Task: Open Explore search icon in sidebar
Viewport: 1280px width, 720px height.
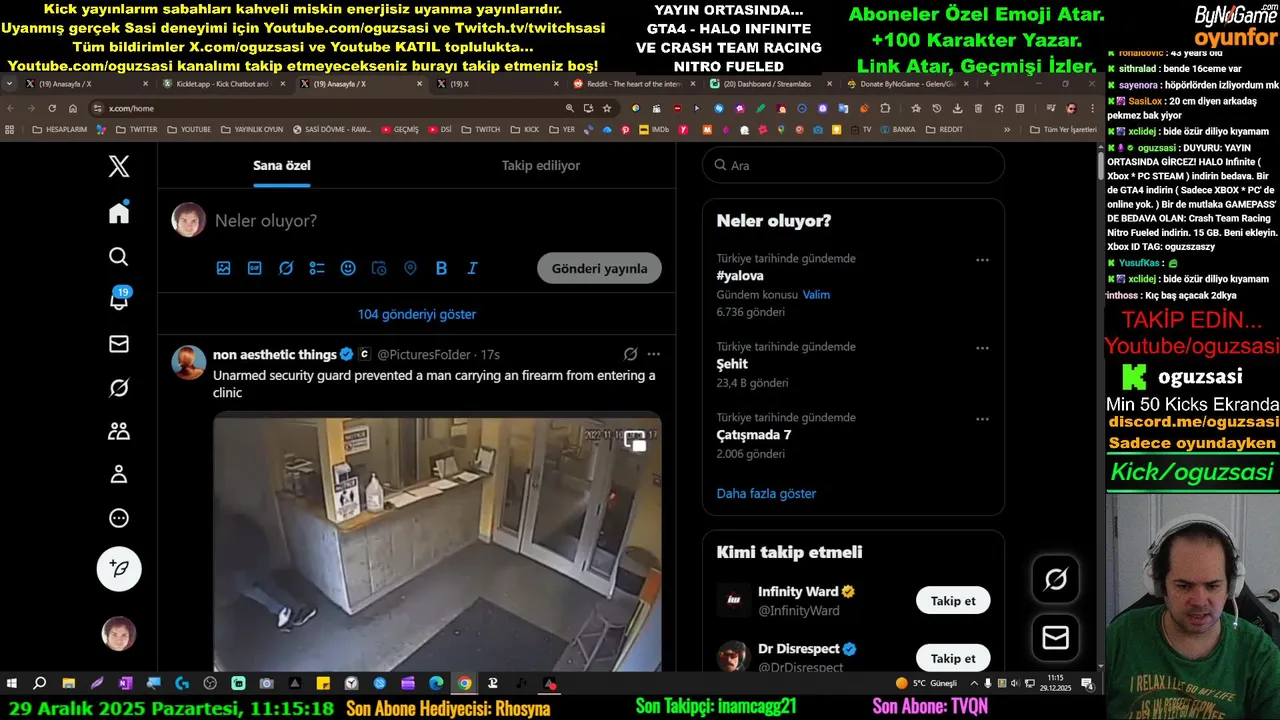Action: 119,257
